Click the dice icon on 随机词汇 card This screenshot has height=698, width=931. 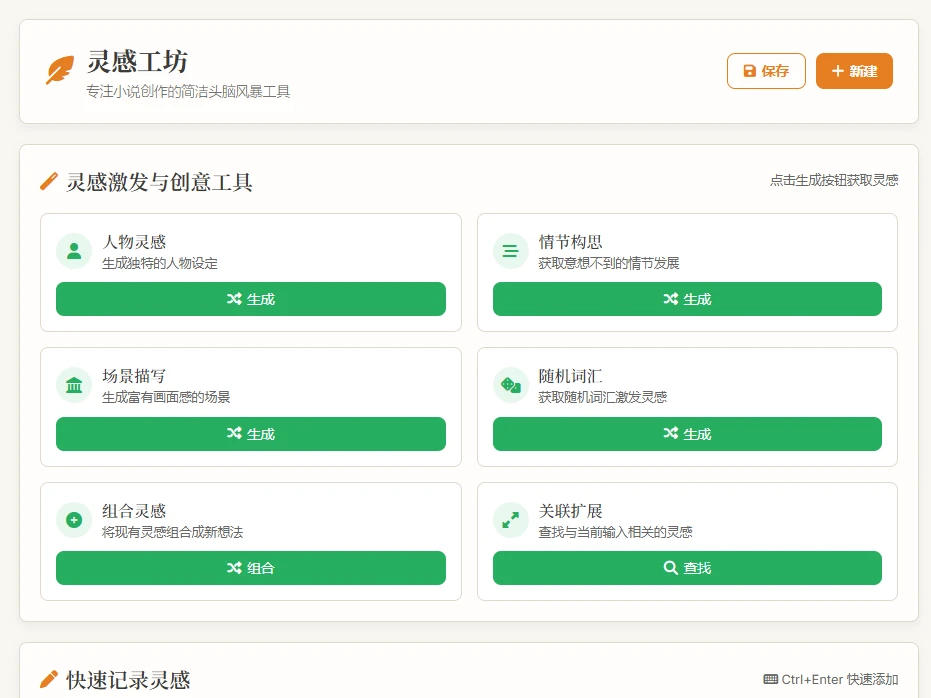pyautogui.click(x=511, y=386)
